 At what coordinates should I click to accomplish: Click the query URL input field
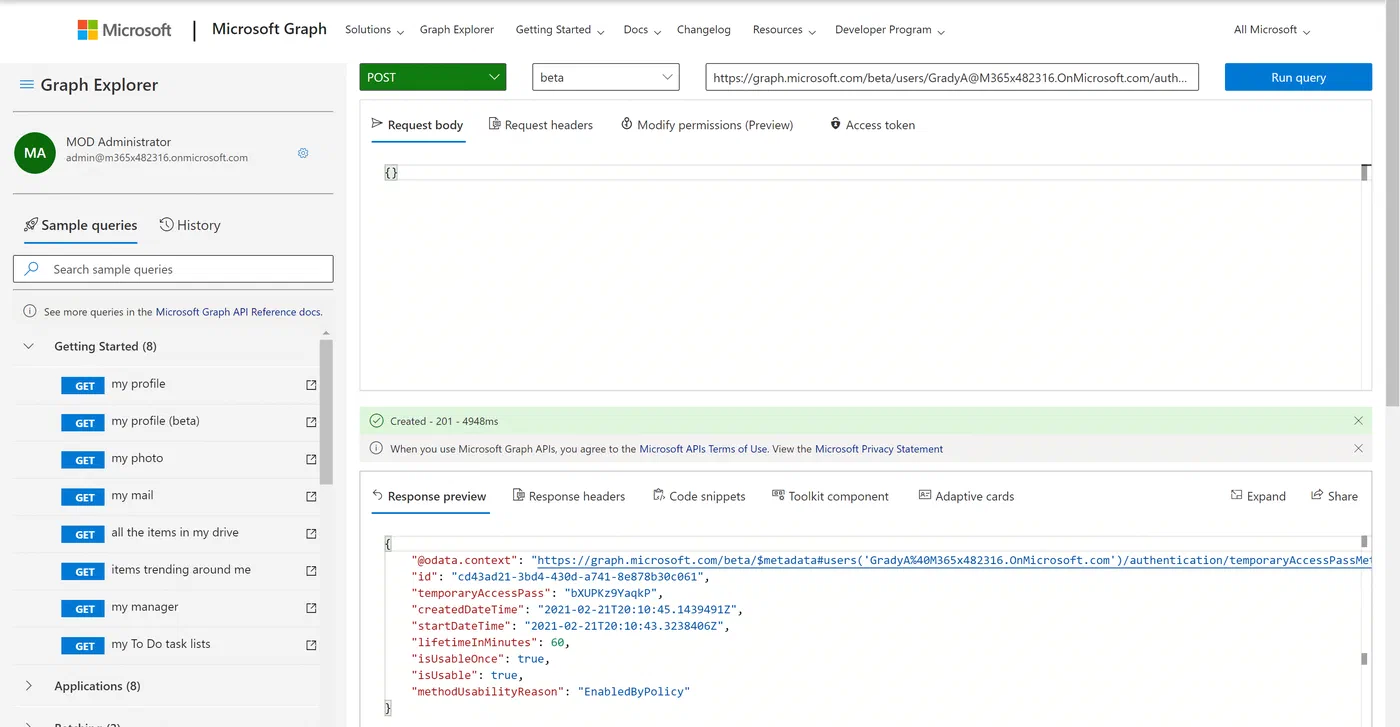coord(952,77)
